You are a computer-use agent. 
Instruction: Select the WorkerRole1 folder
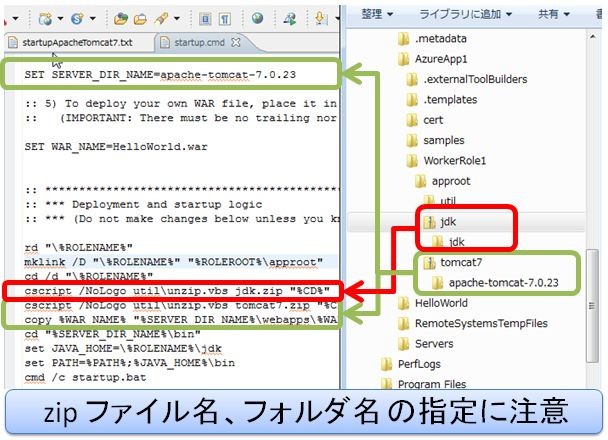click(x=454, y=160)
